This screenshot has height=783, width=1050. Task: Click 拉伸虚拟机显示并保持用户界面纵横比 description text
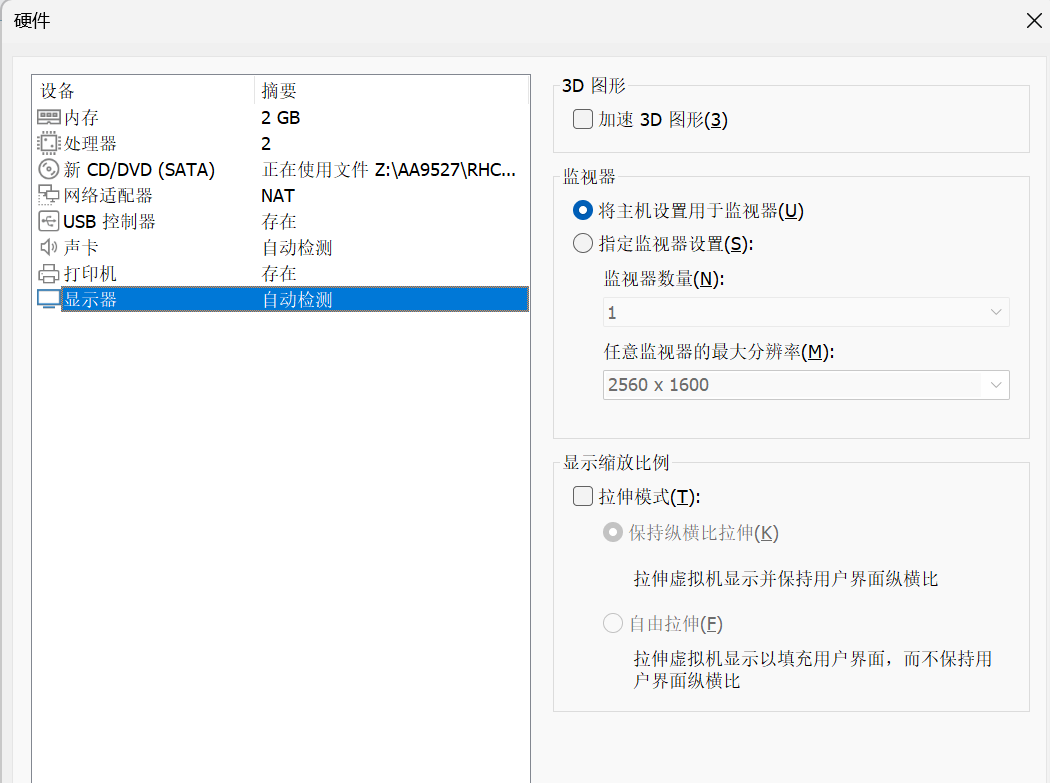pos(785,579)
